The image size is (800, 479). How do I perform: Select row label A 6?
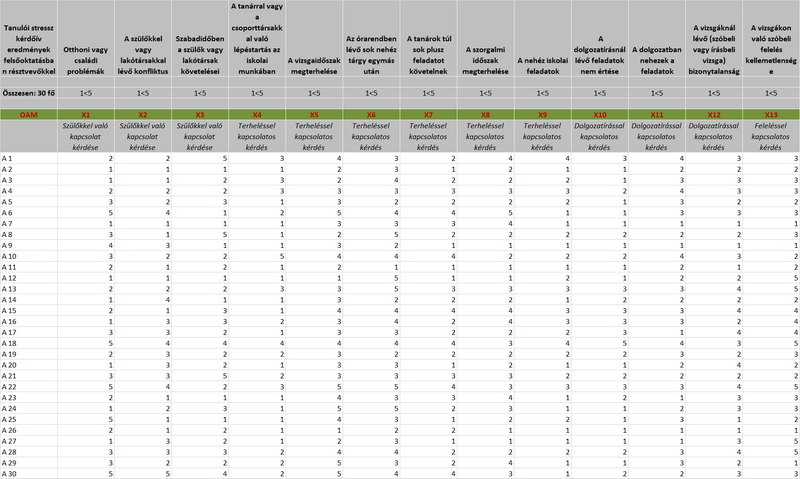coord(29,213)
